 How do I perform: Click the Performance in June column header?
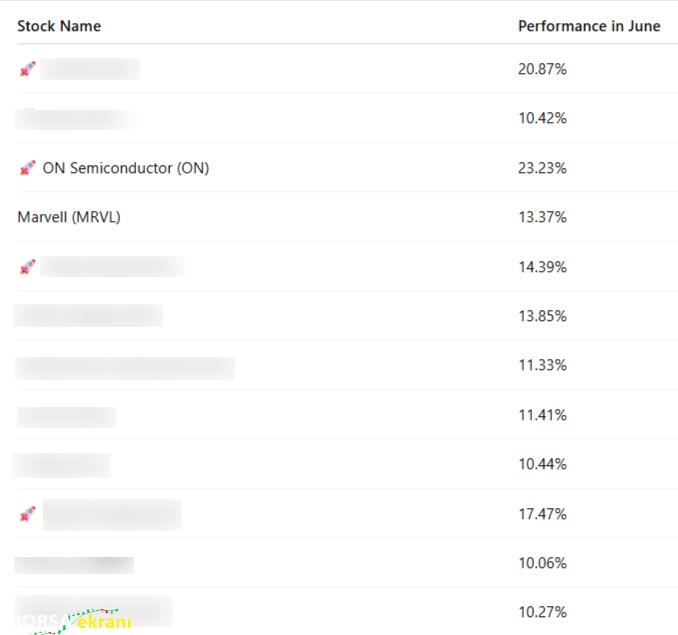point(589,26)
